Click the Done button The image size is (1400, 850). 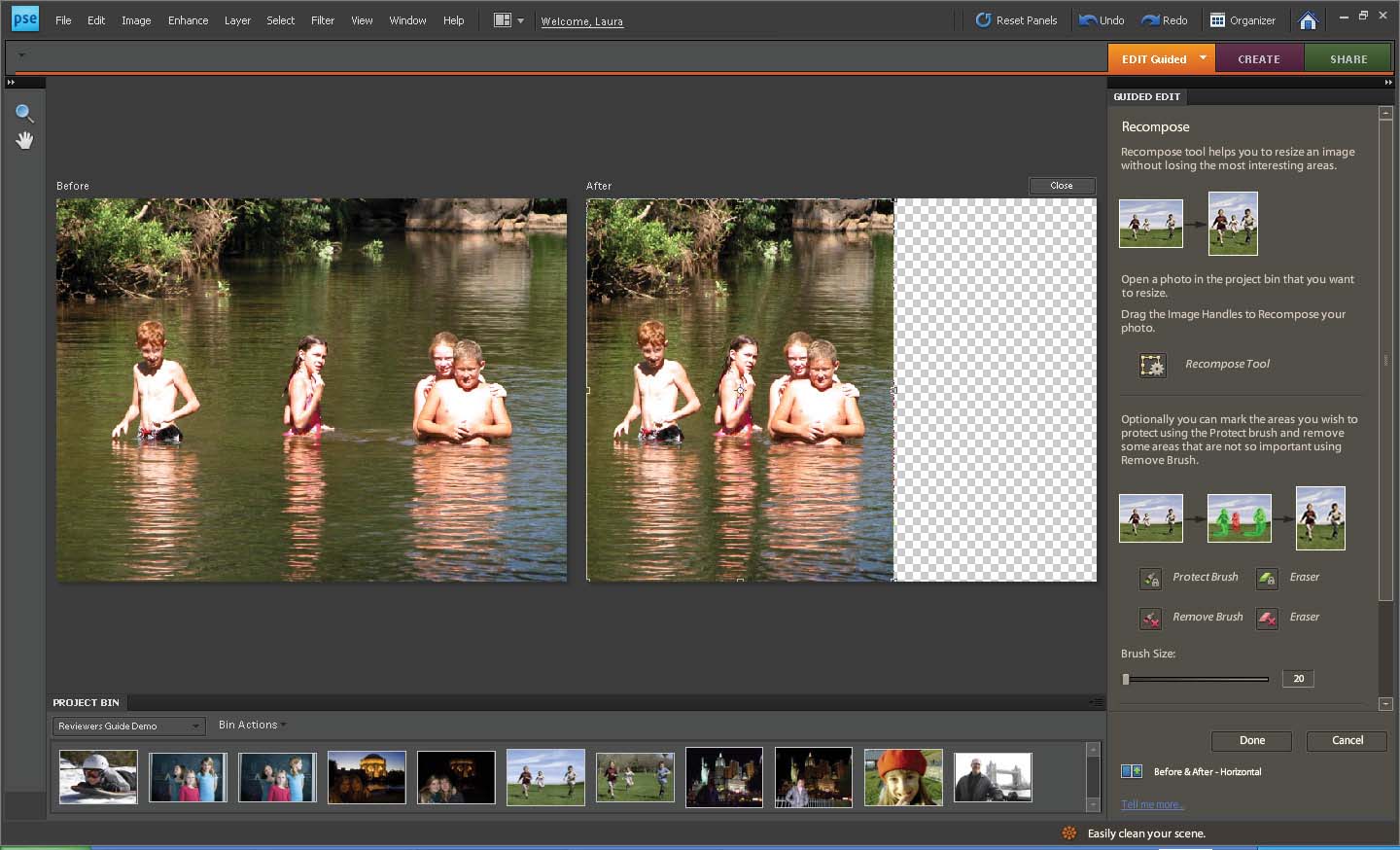pos(1251,741)
